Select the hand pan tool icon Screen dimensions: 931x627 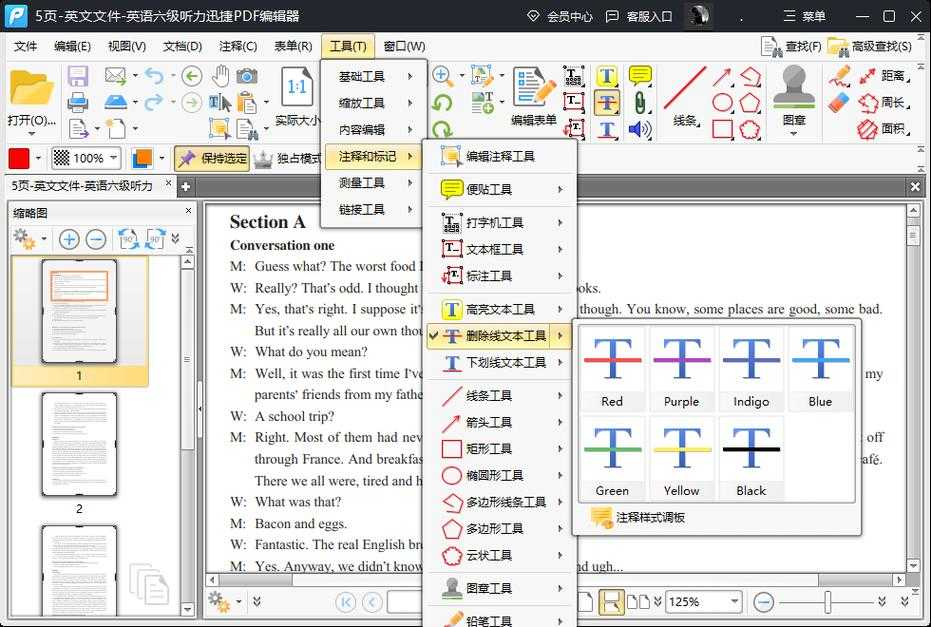coord(220,76)
